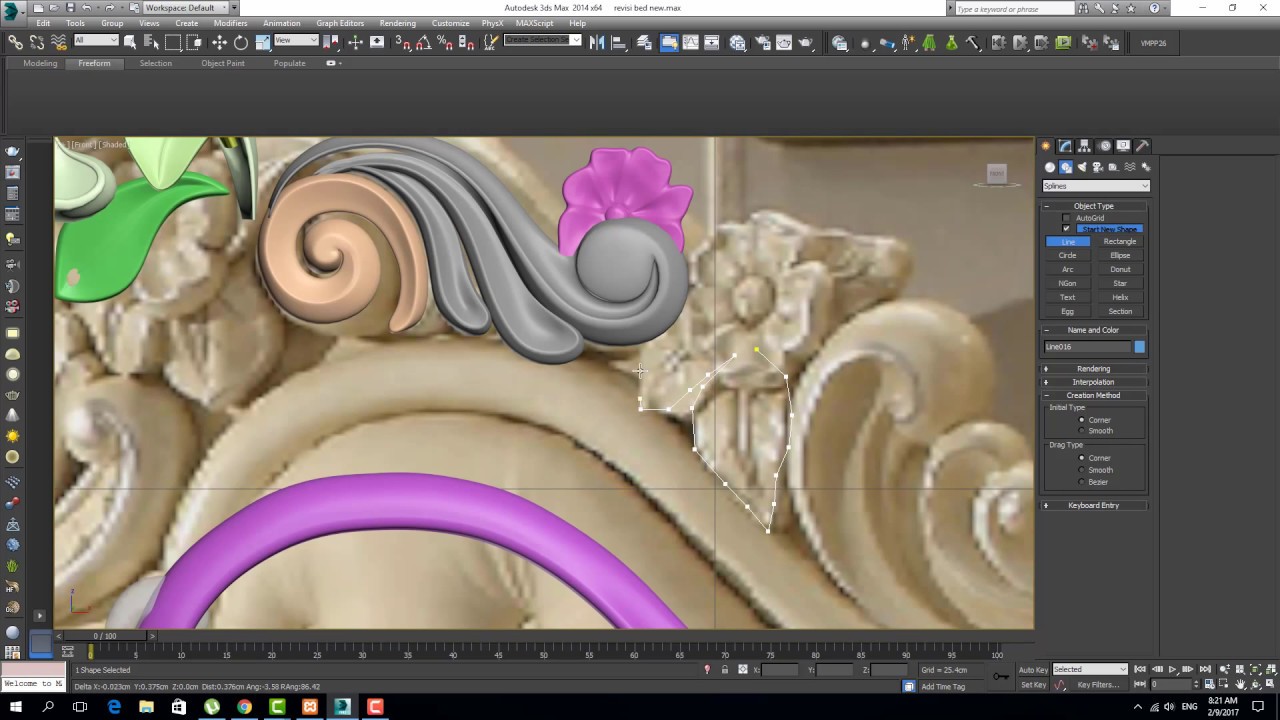This screenshot has height=720, width=1280.
Task: Open the MAXScript menu
Action: pos(534,23)
